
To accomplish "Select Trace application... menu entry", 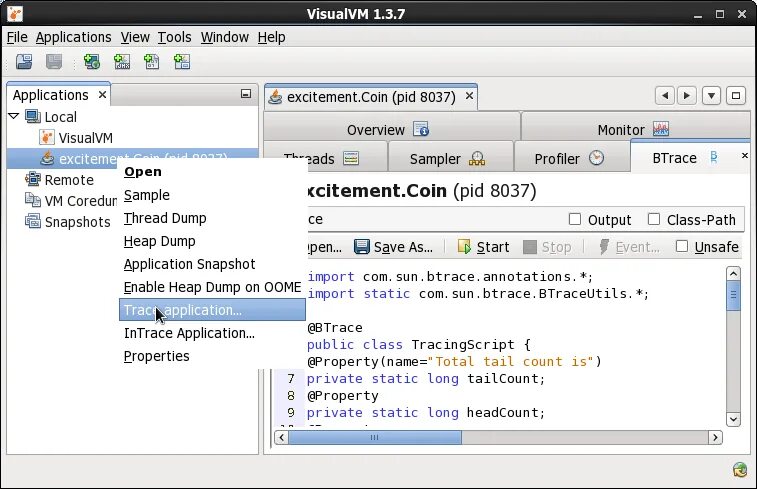I will (212, 310).
